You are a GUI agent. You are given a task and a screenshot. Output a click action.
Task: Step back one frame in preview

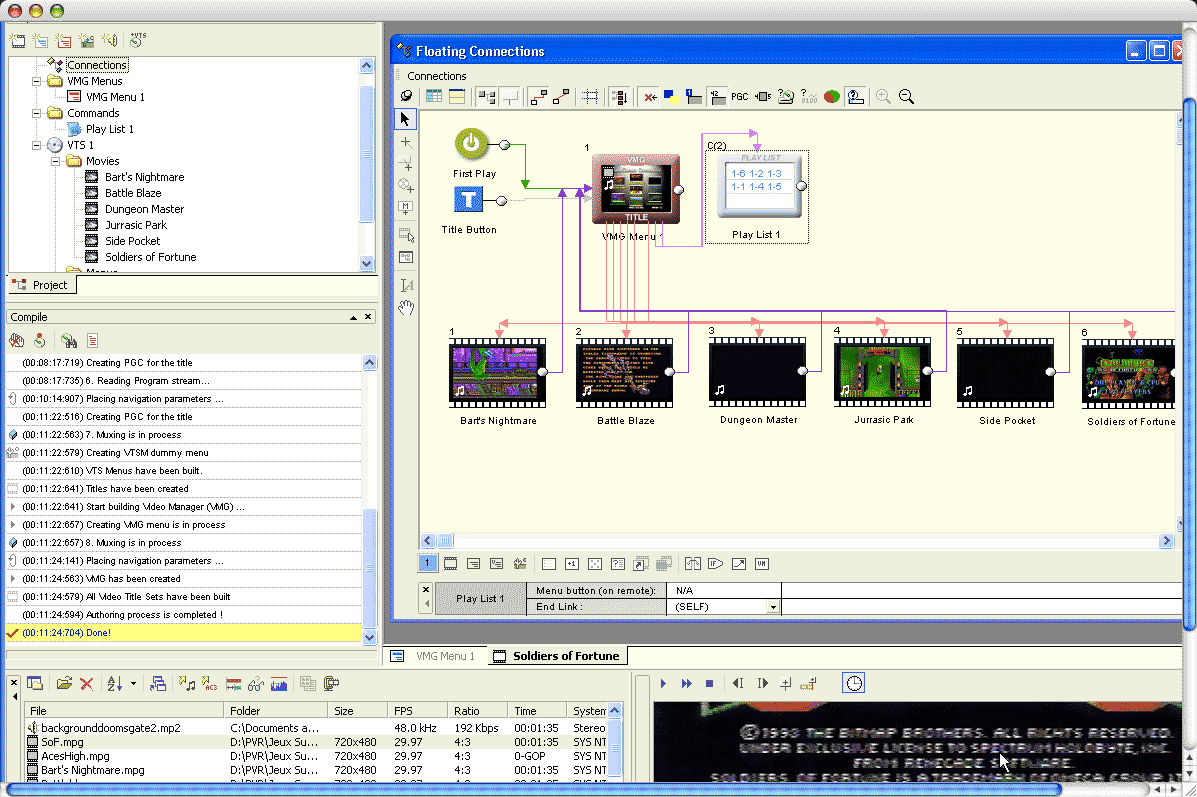(x=738, y=684)
